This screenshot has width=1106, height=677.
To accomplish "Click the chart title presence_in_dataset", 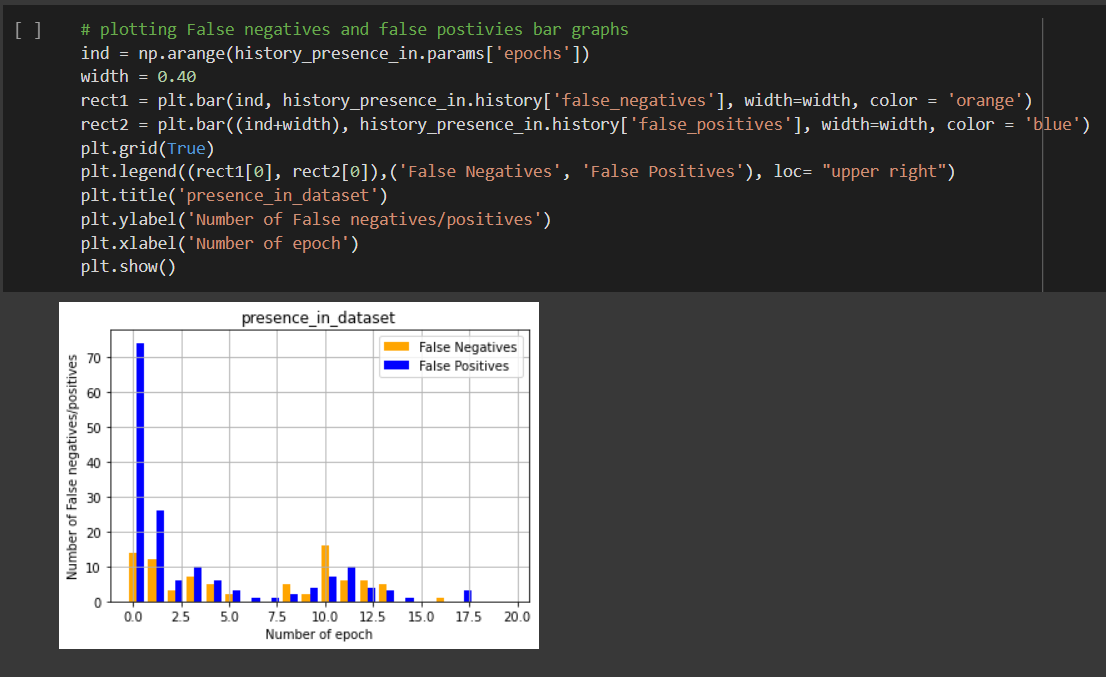I will (318, 318).
